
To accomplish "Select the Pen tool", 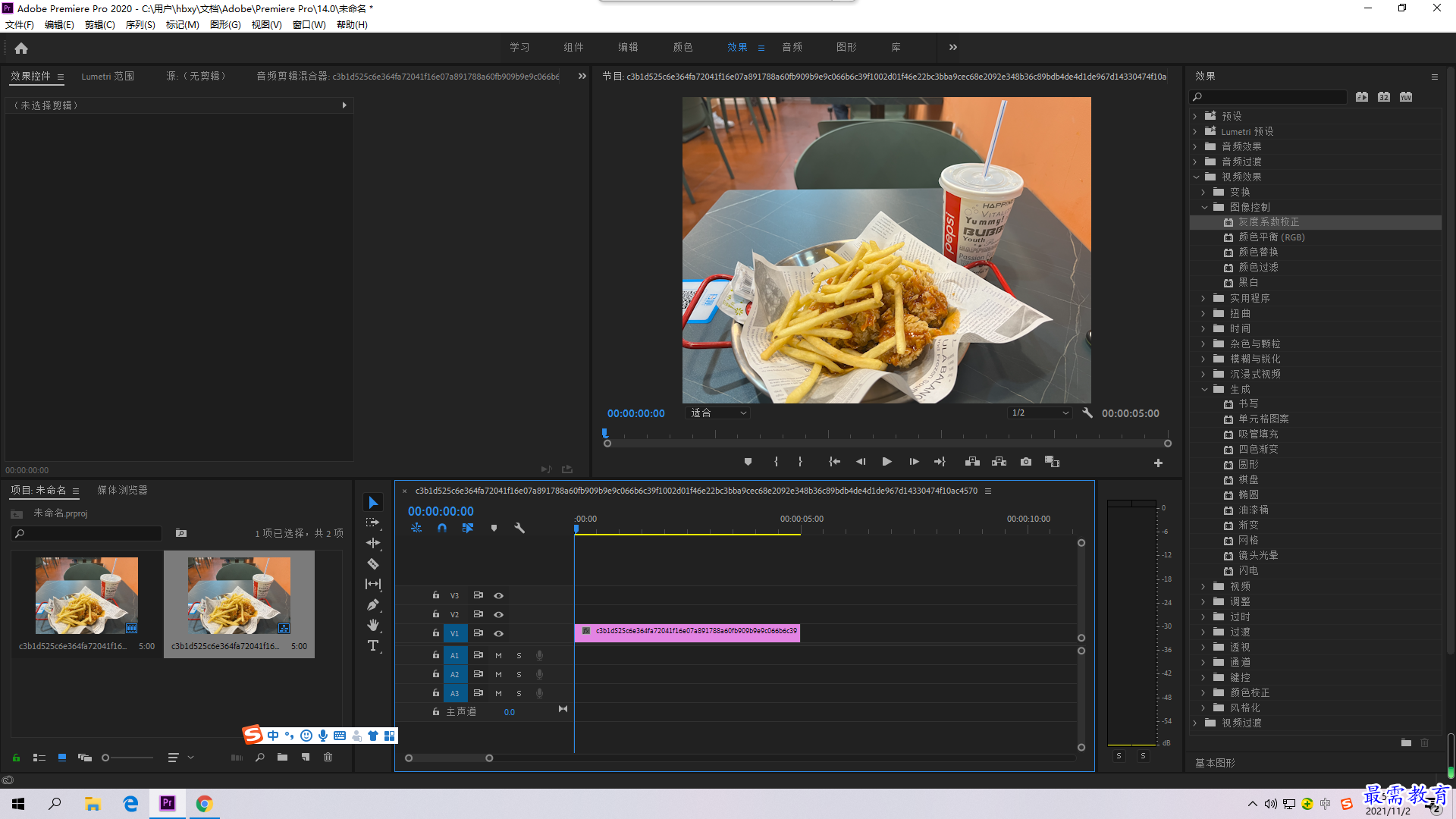I will tap(373, 604).
